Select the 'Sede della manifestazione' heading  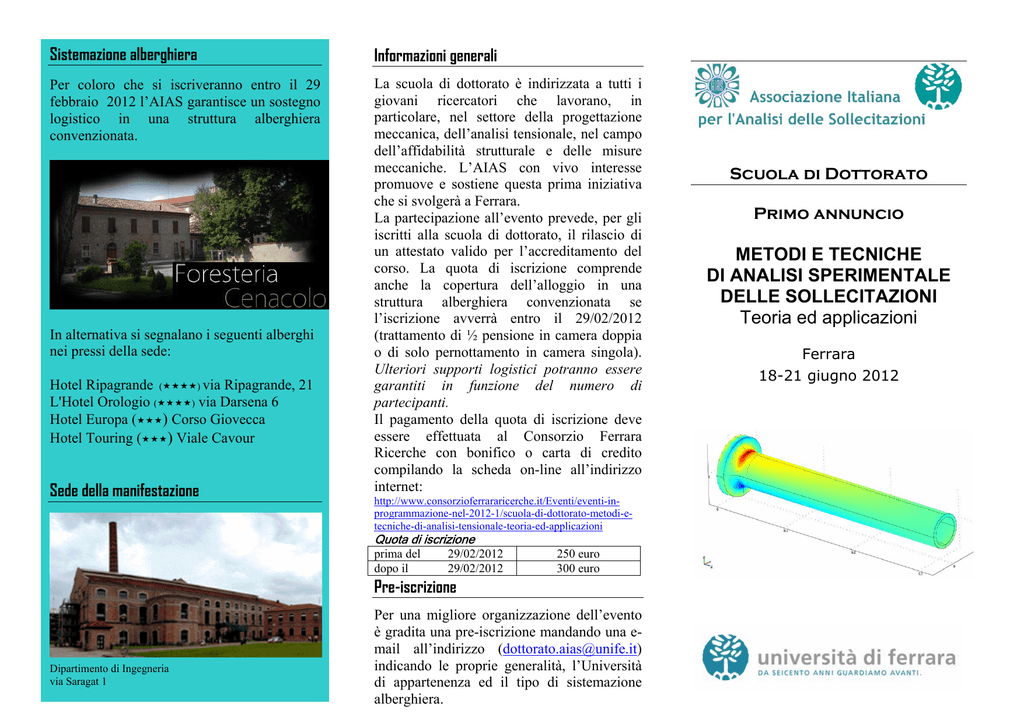[x=124, y=491]
